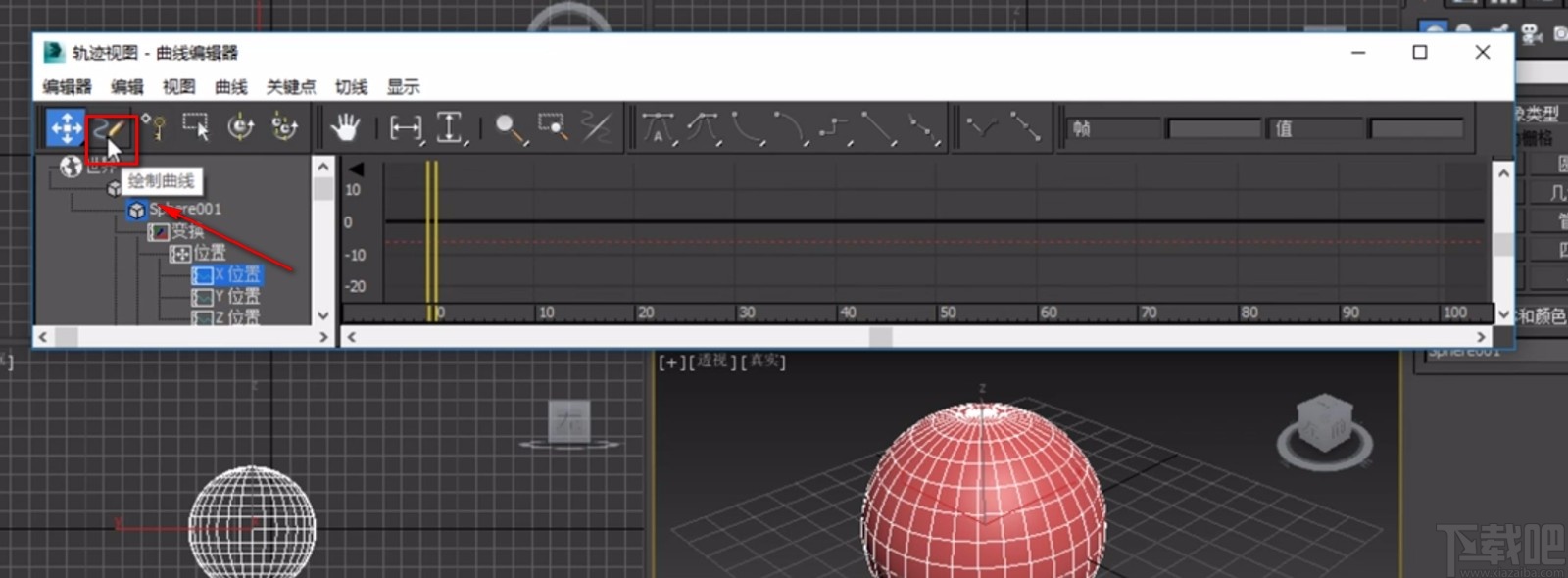The width and height of the screenshot is (1568, 578).
Task: Click controller tree scroll up arrow
Action: coord(323,167)
